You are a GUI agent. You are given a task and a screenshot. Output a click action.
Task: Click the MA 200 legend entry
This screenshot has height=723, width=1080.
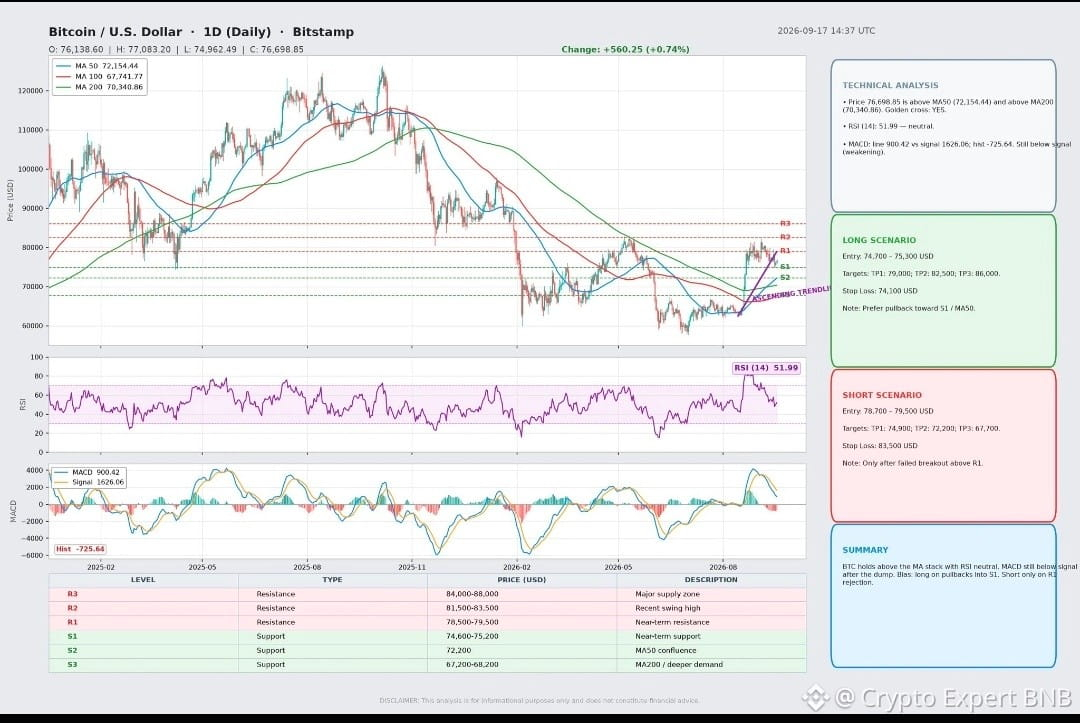tap(100, 87)
